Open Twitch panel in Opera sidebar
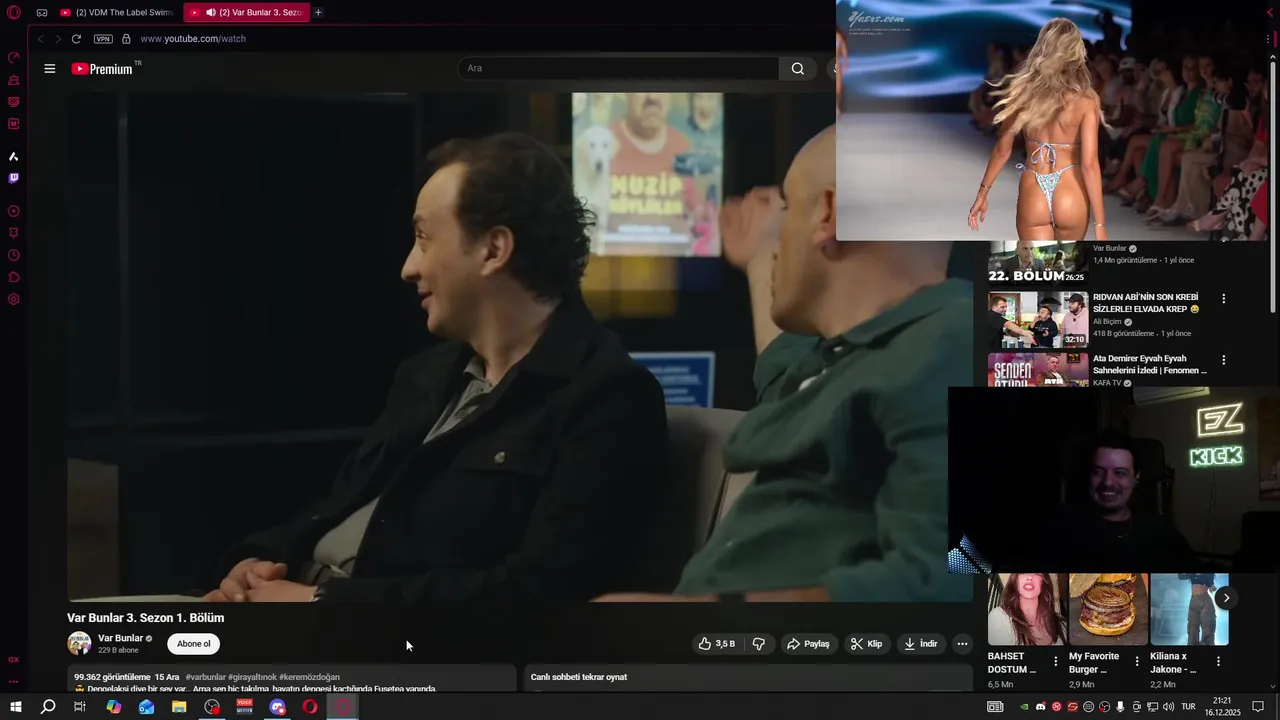 click(x=14, y=178)
